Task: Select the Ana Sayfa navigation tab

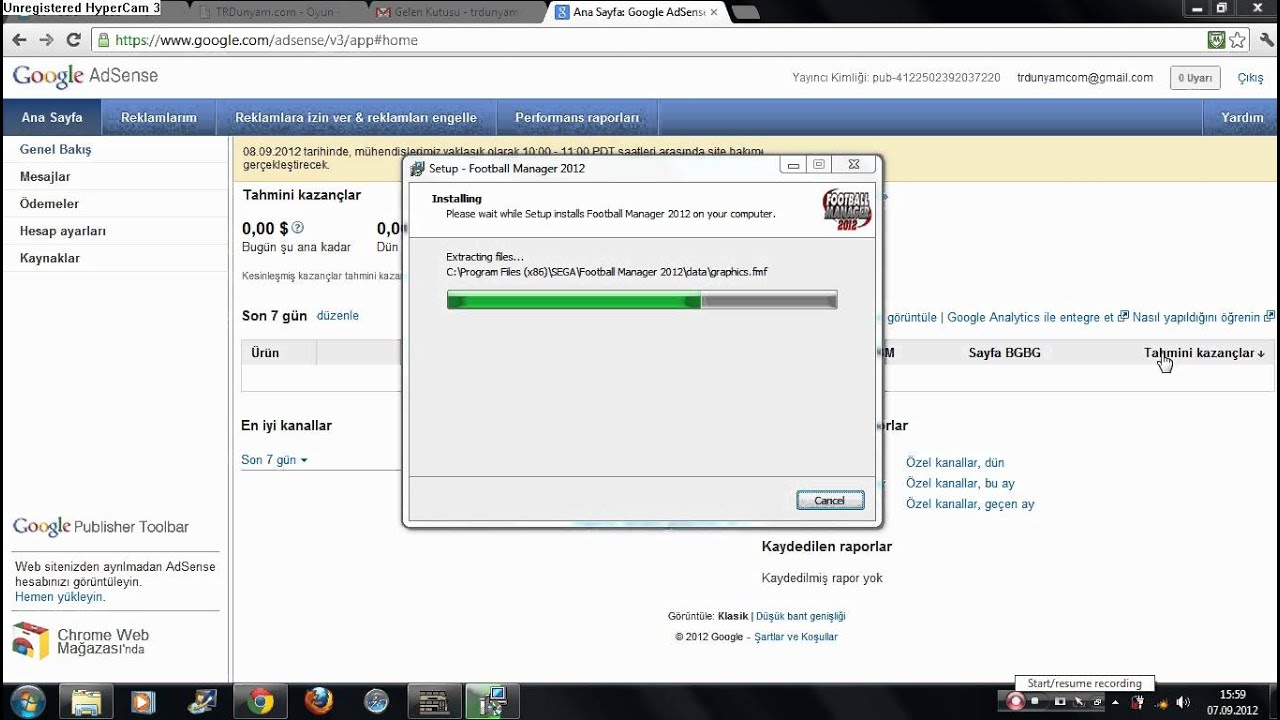Action: [52, 117]
